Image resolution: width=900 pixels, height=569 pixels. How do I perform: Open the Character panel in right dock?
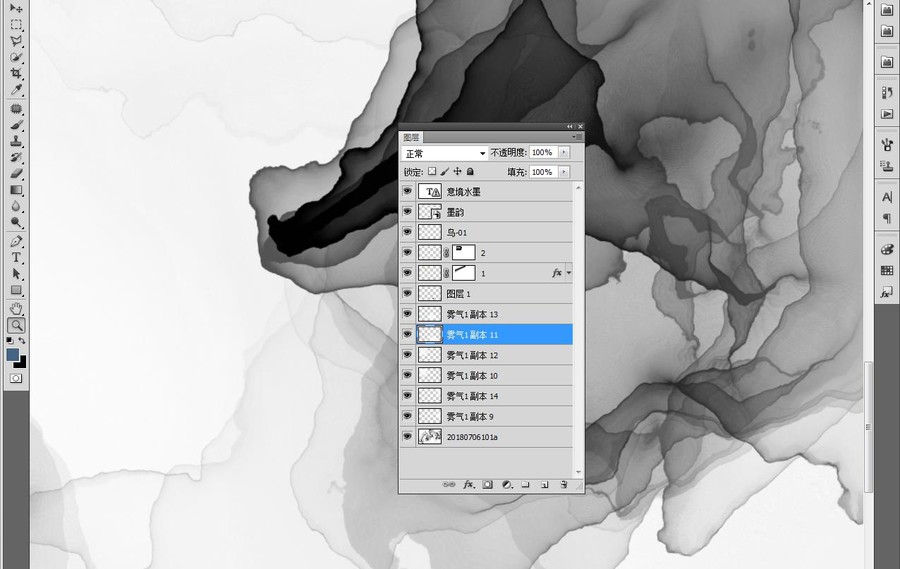click(x=887, y=198)
